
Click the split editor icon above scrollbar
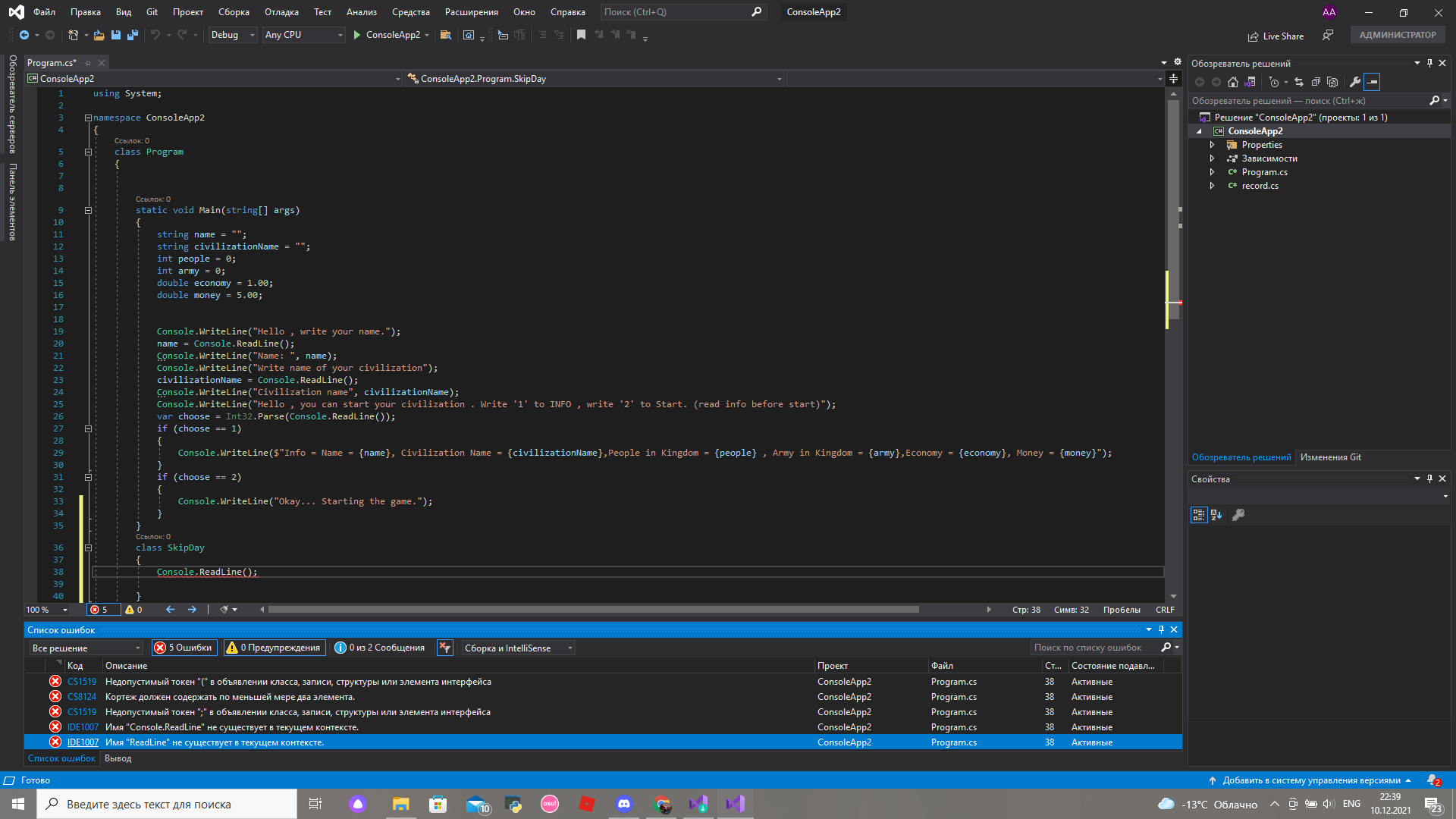[x=1173, y=79]
